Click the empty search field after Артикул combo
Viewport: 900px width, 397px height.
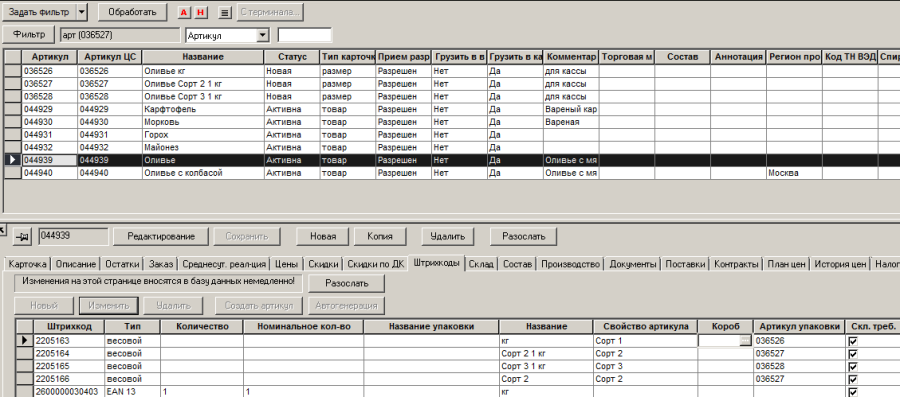click(304, 36)
